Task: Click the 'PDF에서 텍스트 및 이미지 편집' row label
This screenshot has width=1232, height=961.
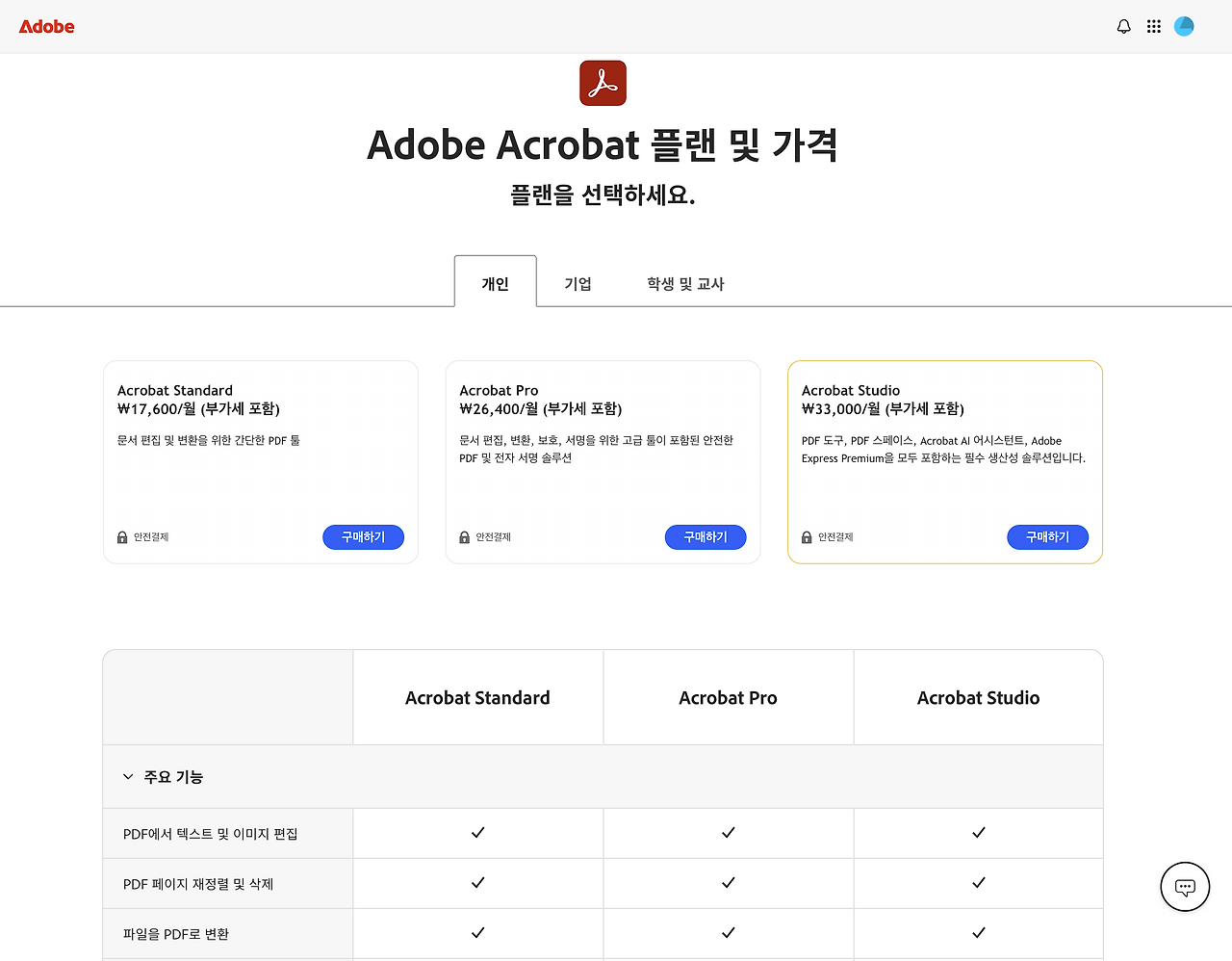Action: pyautogui.click(x=210, y=834)
